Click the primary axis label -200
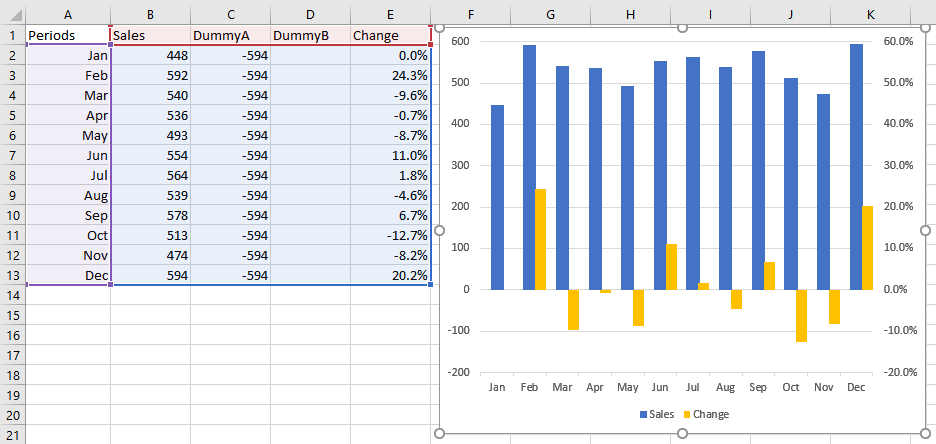The width and height of the screenshot is (936, 444). (x=457, y=372)
